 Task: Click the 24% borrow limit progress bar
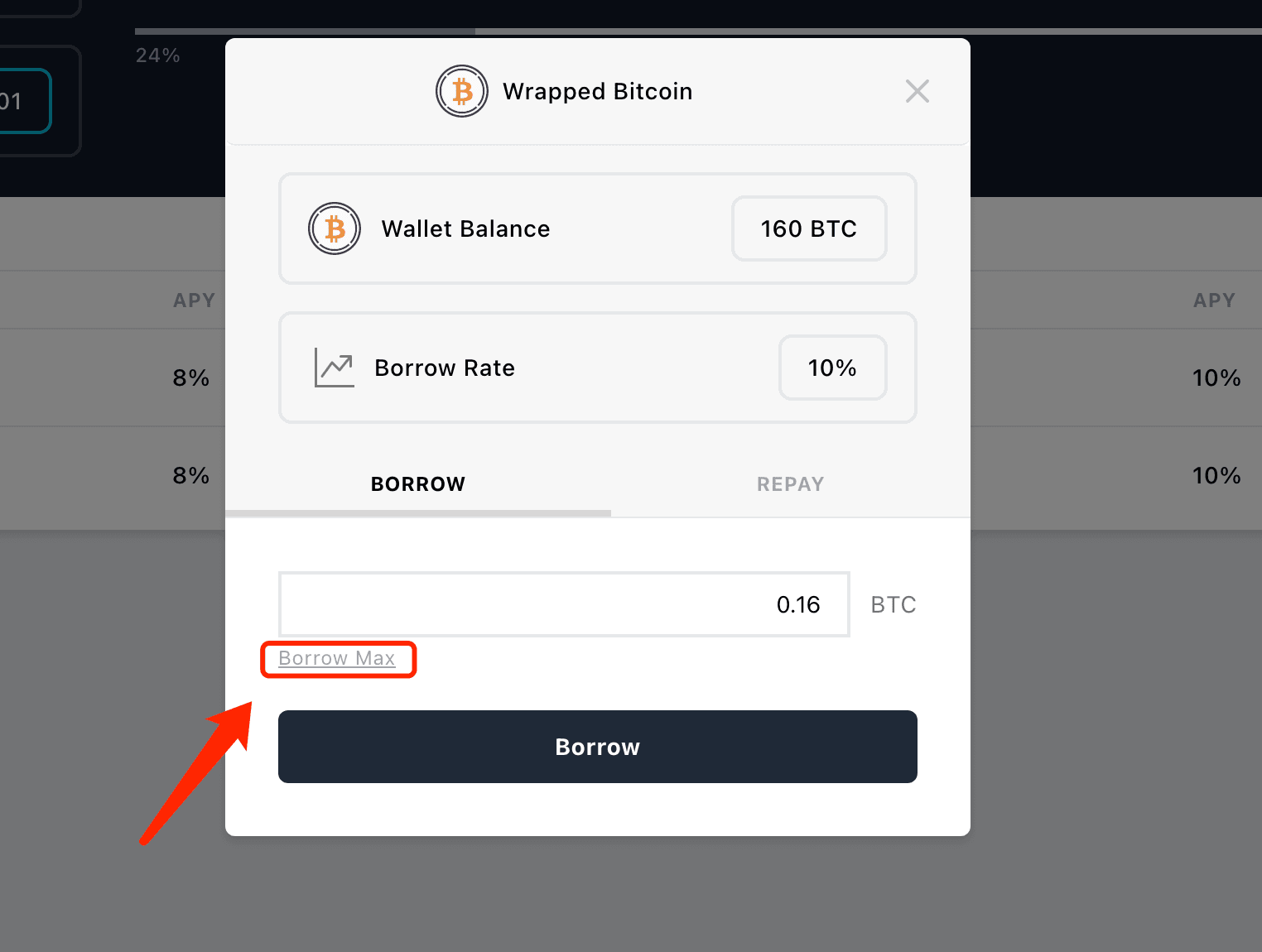pos(698,31)
